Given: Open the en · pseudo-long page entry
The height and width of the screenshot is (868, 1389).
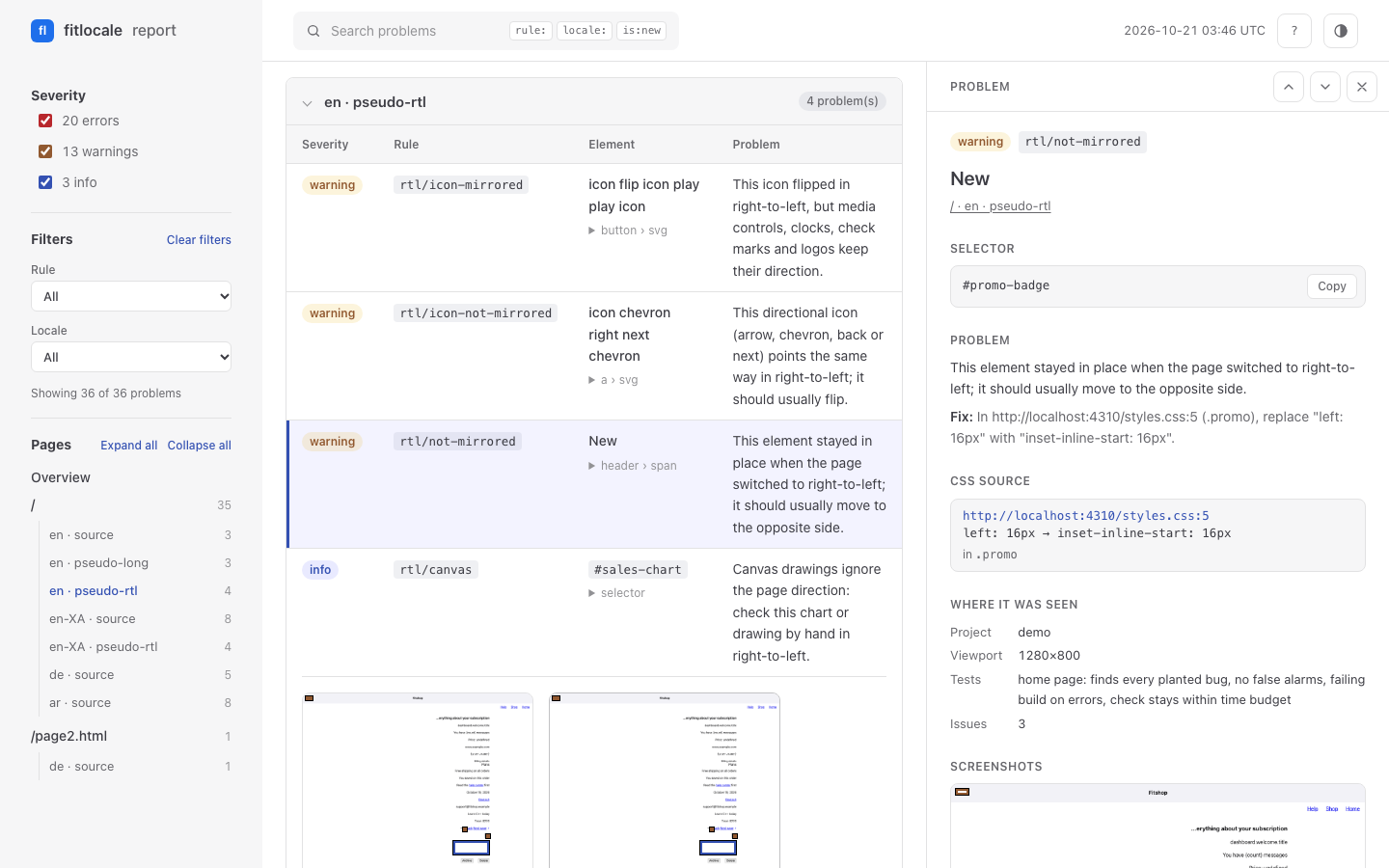Looking at the screenshot, I should click(141, 563).
